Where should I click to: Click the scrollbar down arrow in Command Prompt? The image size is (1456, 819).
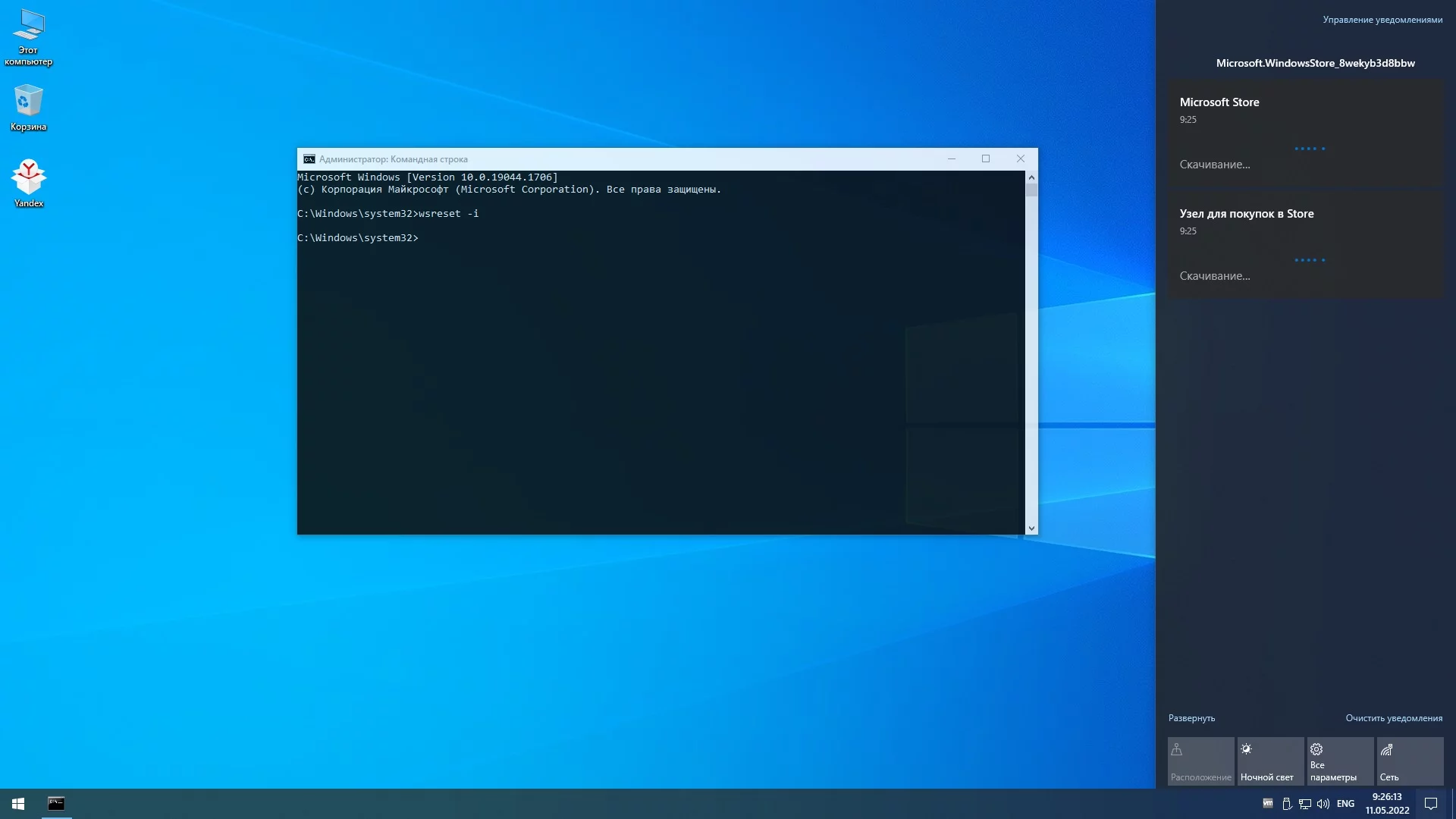1031,529
